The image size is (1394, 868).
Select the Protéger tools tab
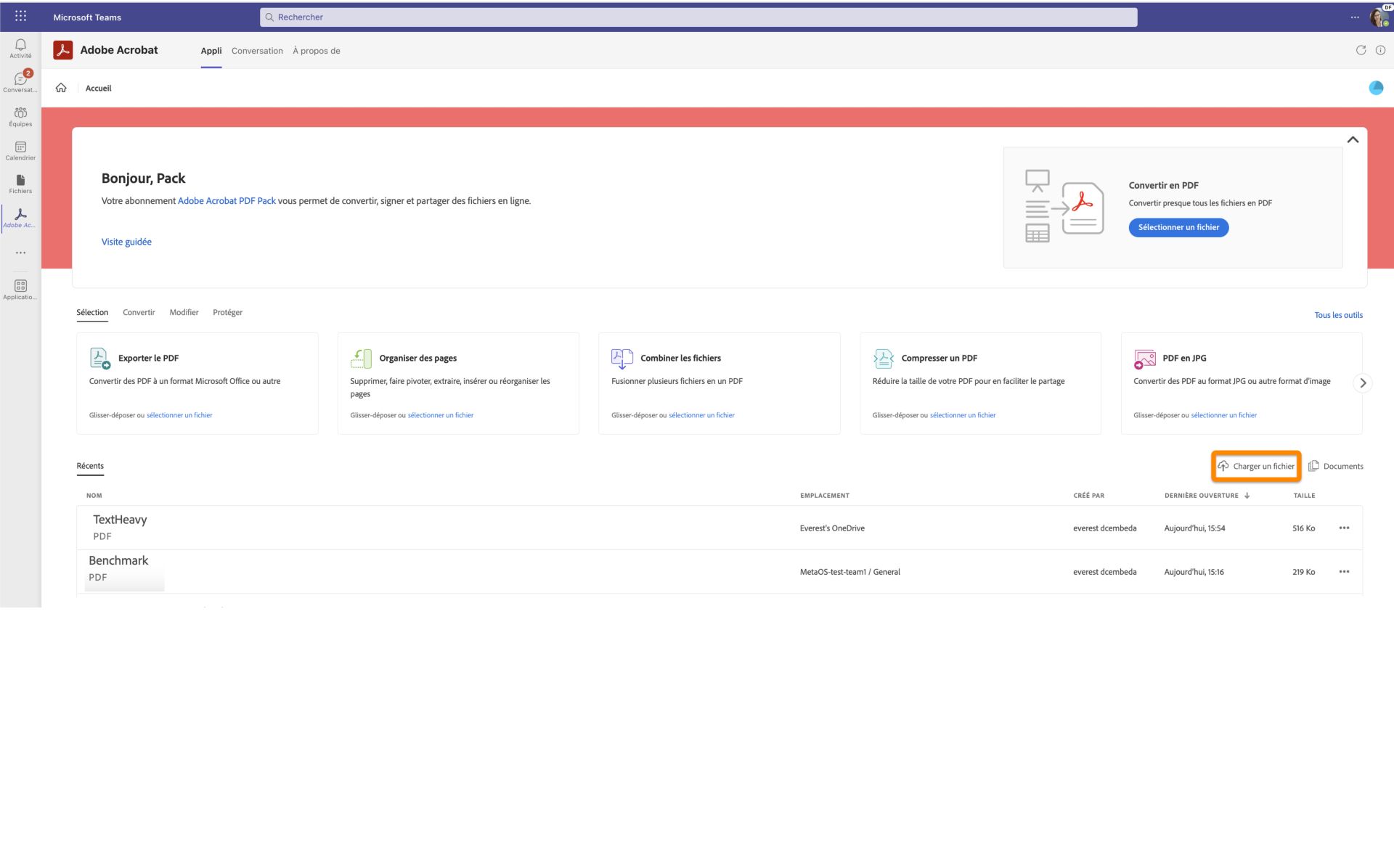(227, 312)
